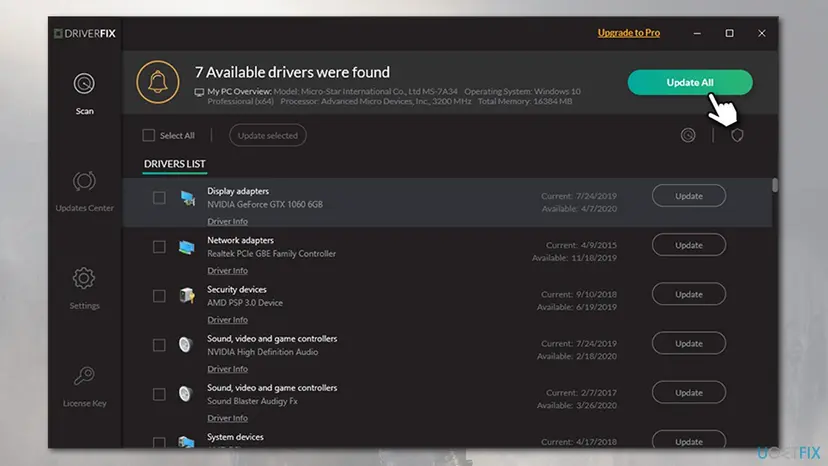
Task: Click the Update selected button
Action: coord(268,135)
